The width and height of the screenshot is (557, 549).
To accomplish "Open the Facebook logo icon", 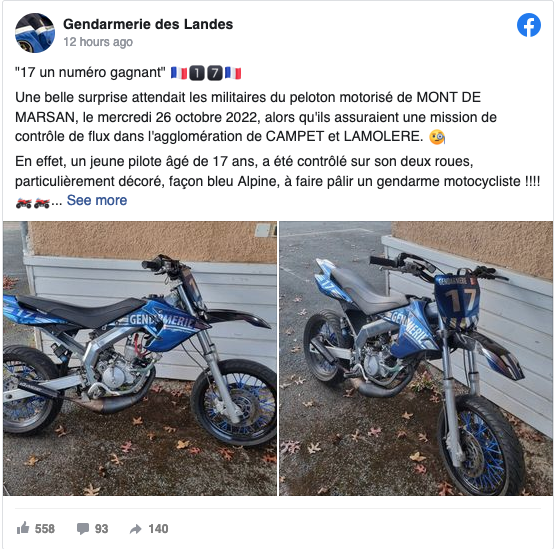I will [x=529, y=25].
